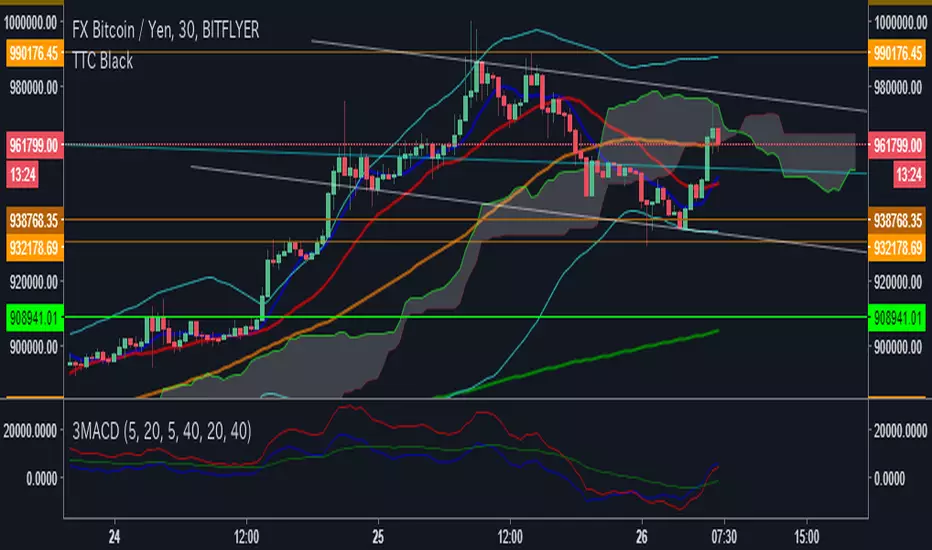Viewport: 932px width, 550px height.
Task: Click green 908941.01 label on right scale
Action: pyautogui.click(x=898, y=318)
